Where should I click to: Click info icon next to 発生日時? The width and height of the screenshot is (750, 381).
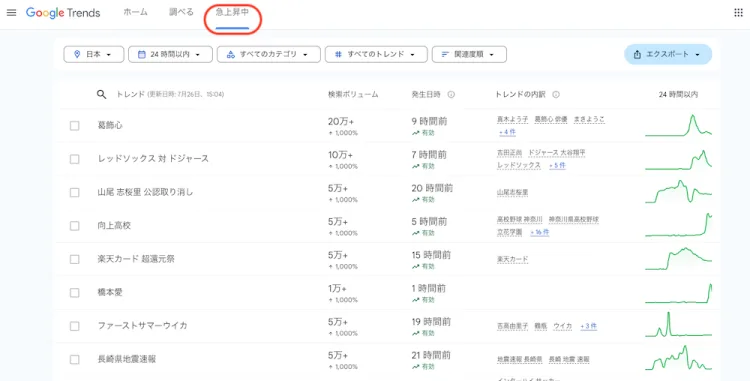tap(451, 95)
